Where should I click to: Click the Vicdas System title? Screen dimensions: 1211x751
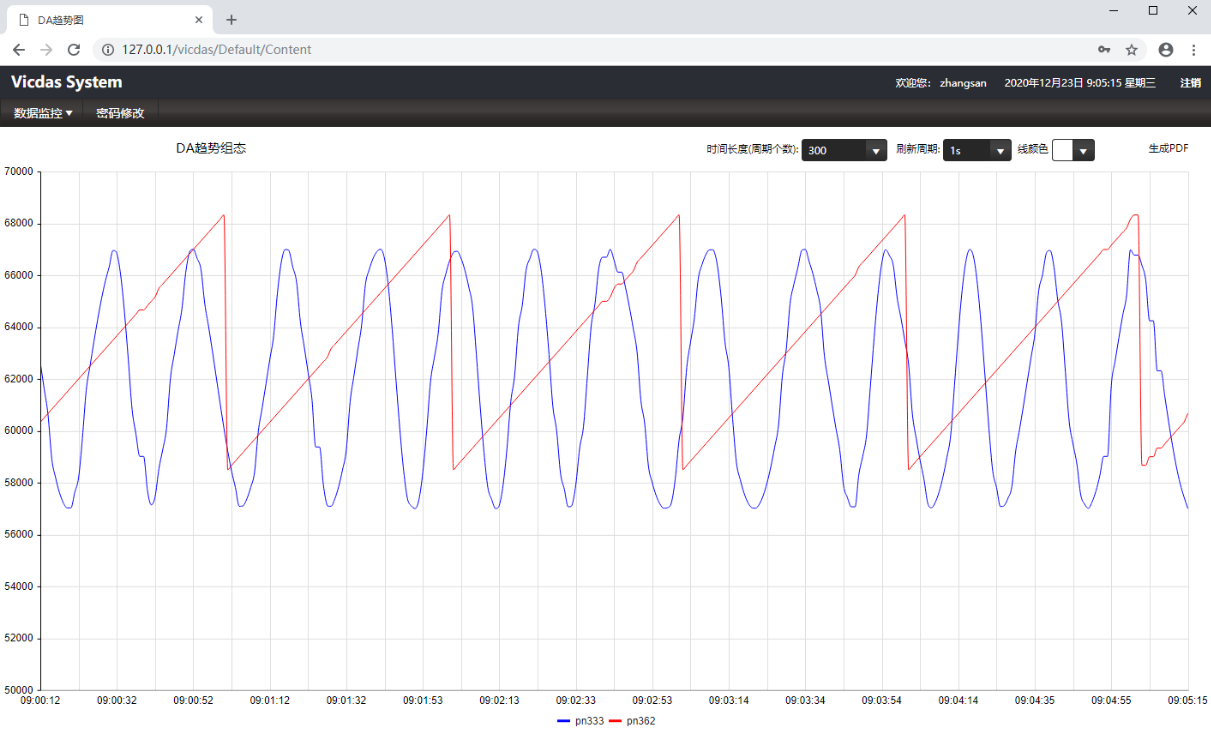pos(66,82)
